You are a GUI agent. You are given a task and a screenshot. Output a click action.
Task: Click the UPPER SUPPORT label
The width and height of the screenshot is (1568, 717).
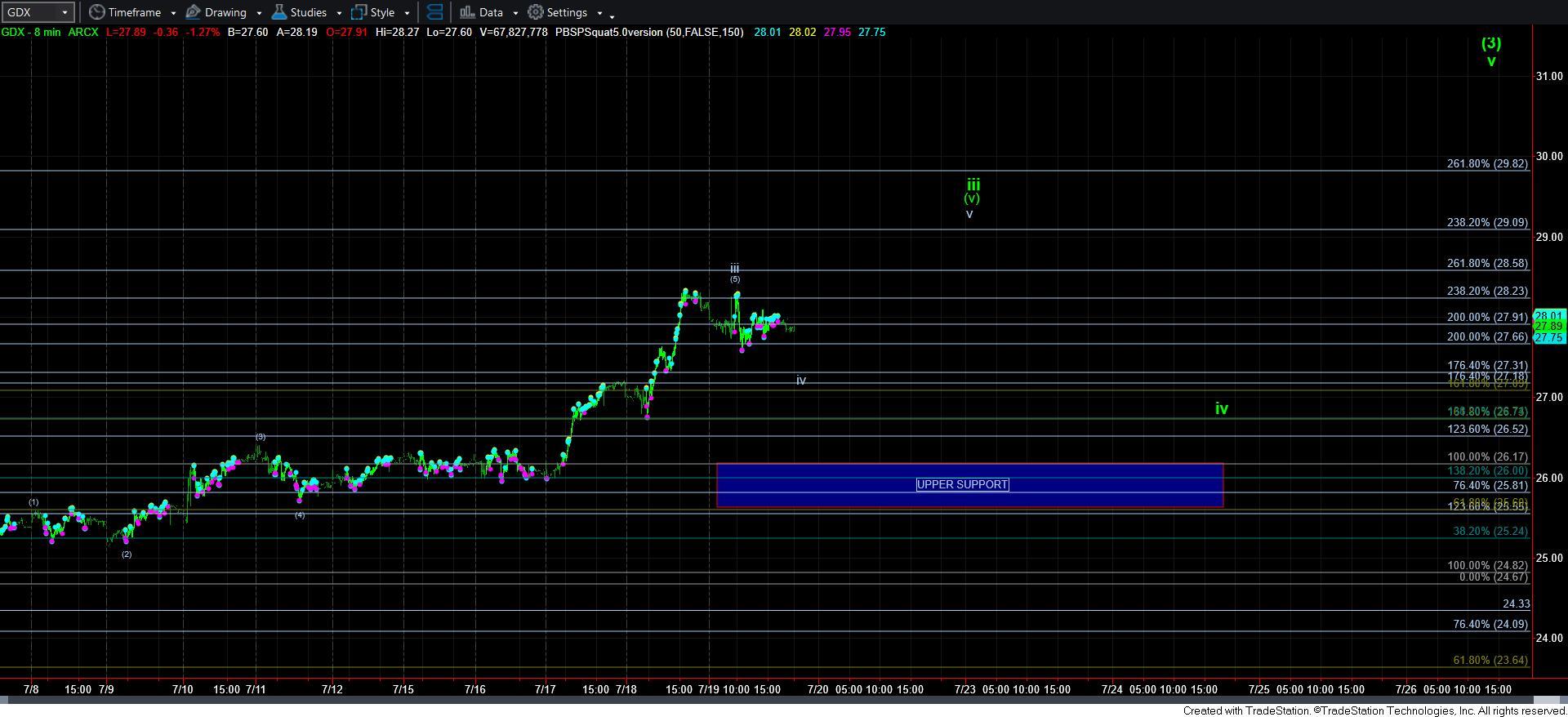pos(962,484)
